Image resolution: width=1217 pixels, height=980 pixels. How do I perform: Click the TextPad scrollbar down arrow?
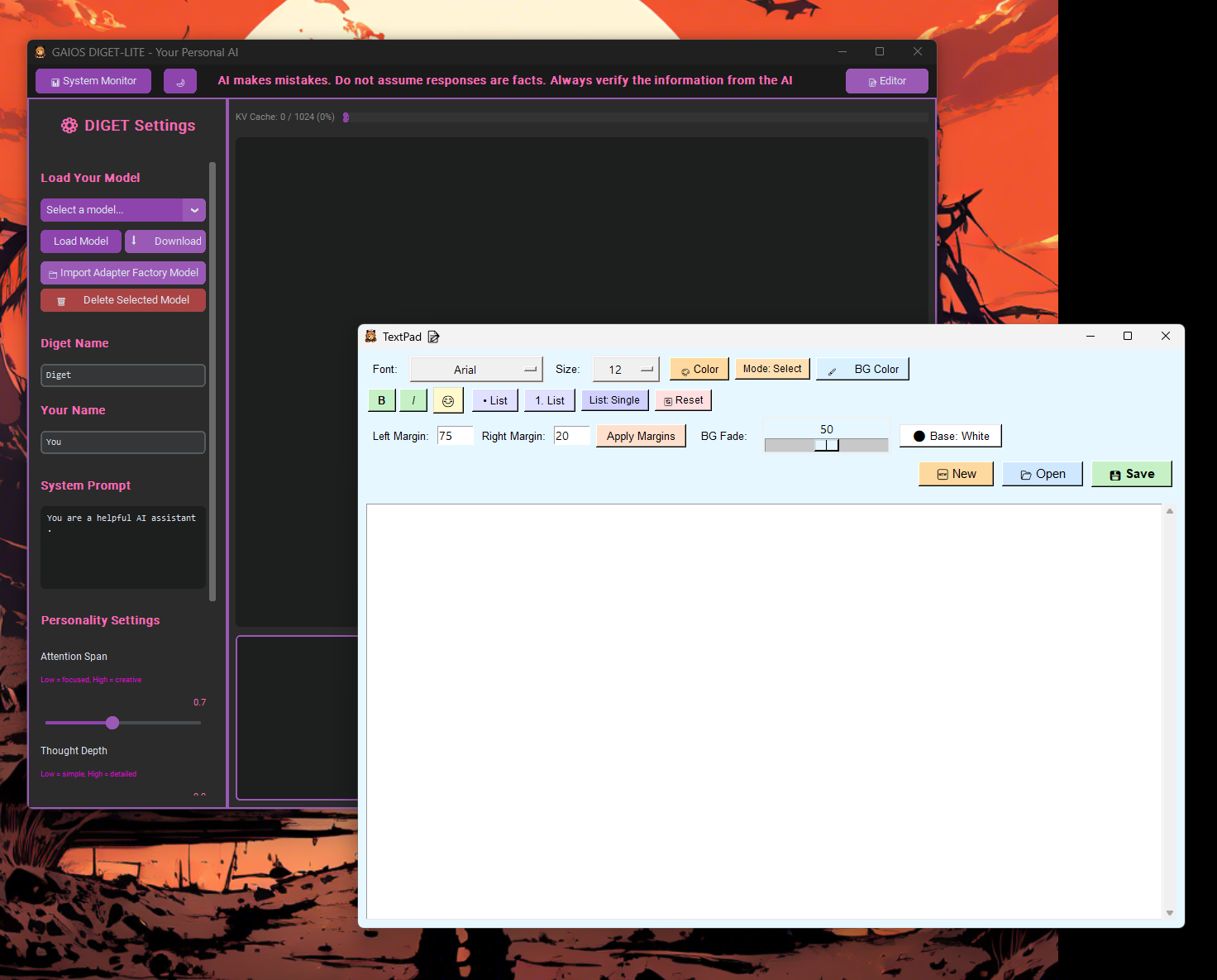point(1170,913)
